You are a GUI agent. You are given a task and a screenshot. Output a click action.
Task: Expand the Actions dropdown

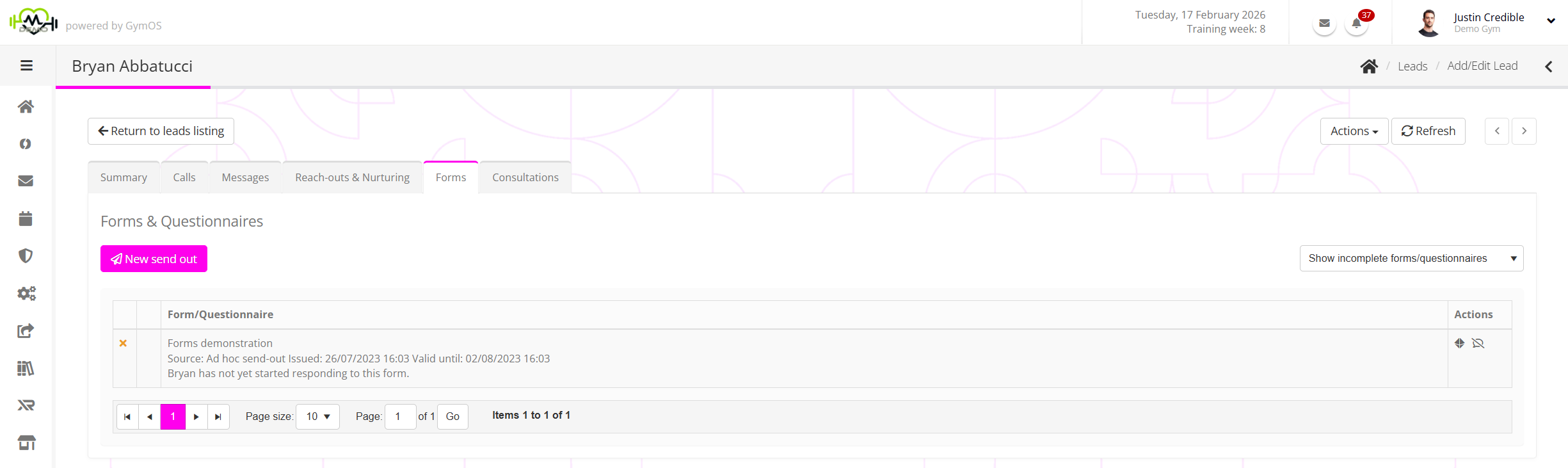click(1354, 131)
